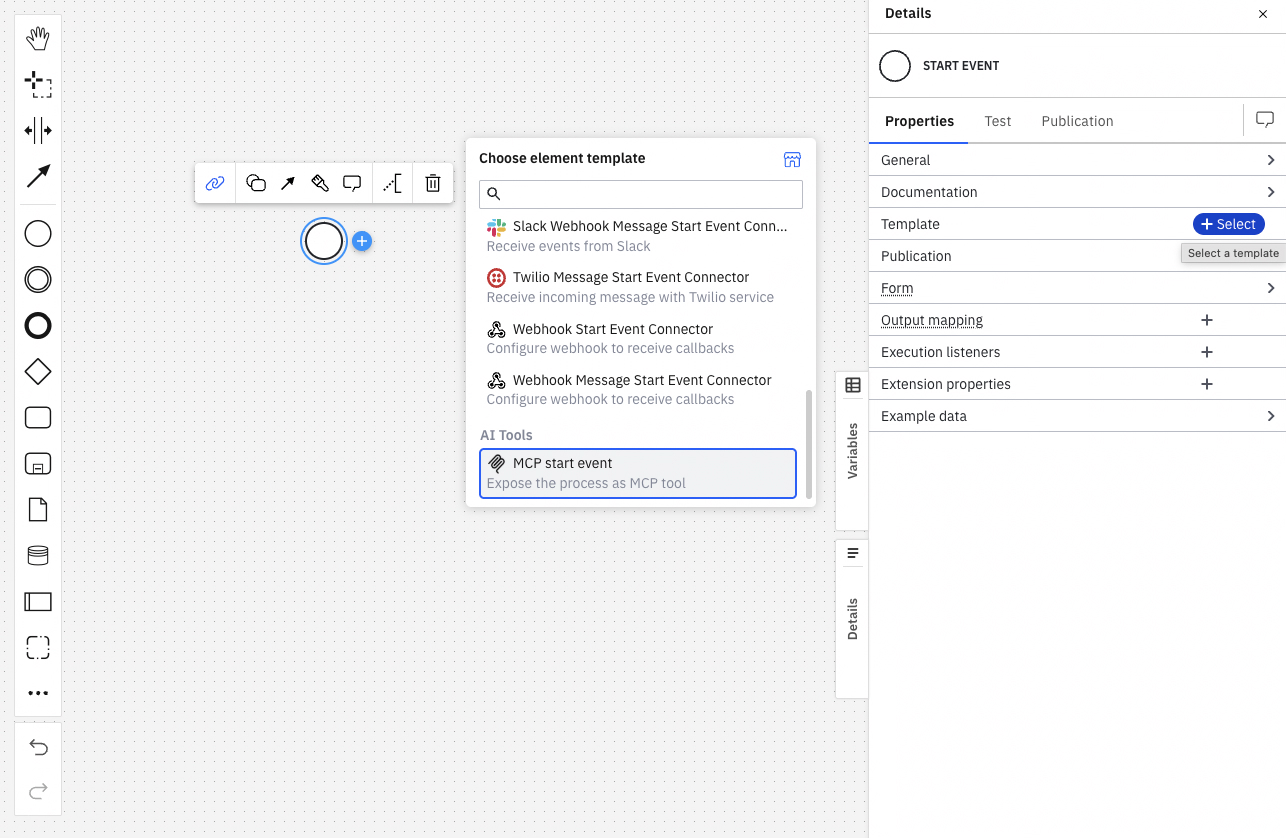The image size is (1286, 838).
Task: Choose the MCP start event template
Action: [x=638, y=473]
